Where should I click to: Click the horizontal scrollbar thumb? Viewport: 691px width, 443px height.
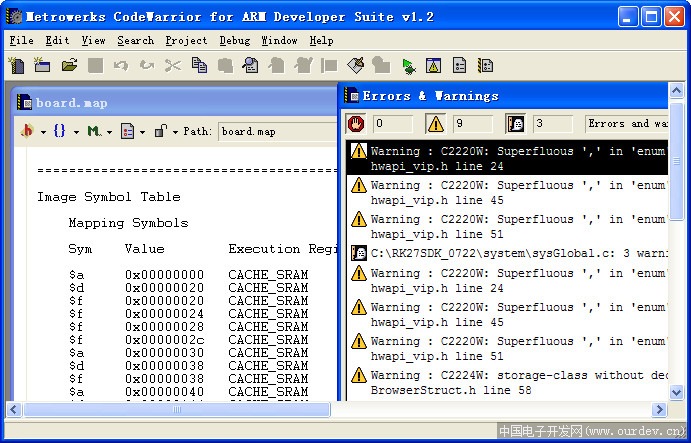coord(176,409)
